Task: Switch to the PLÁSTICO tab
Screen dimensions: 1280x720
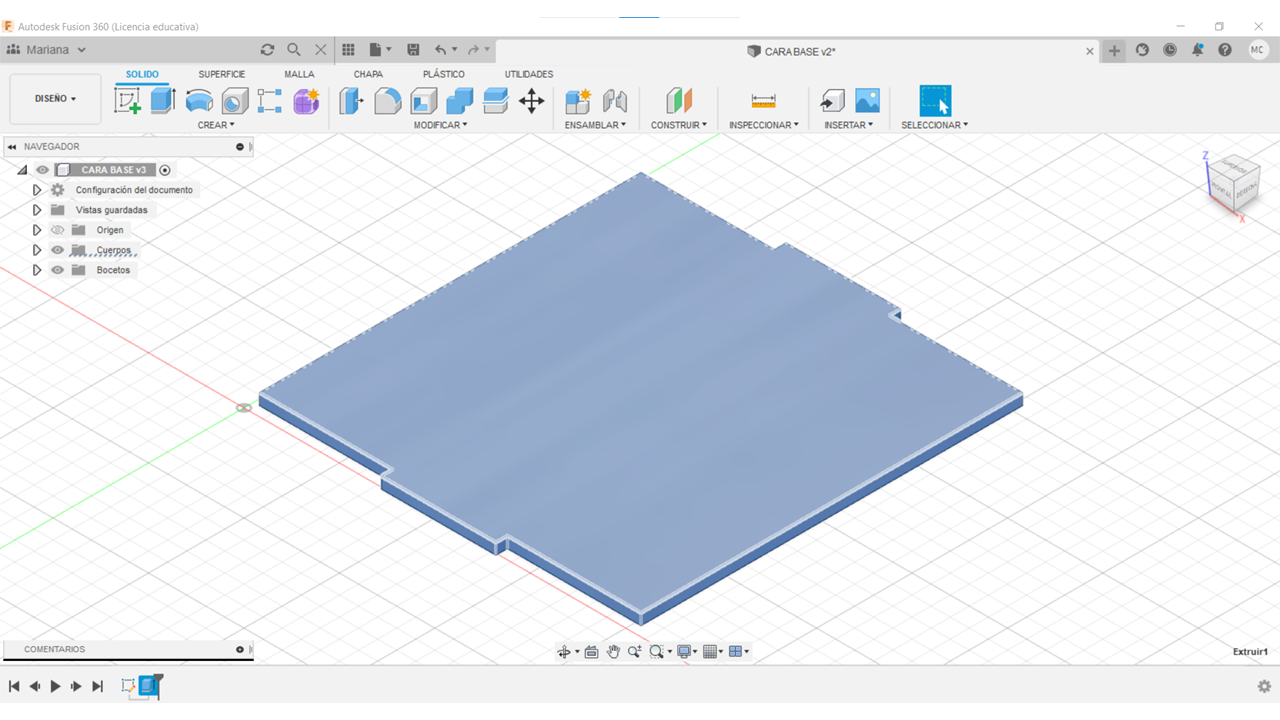Action: (x=444, y=74)
